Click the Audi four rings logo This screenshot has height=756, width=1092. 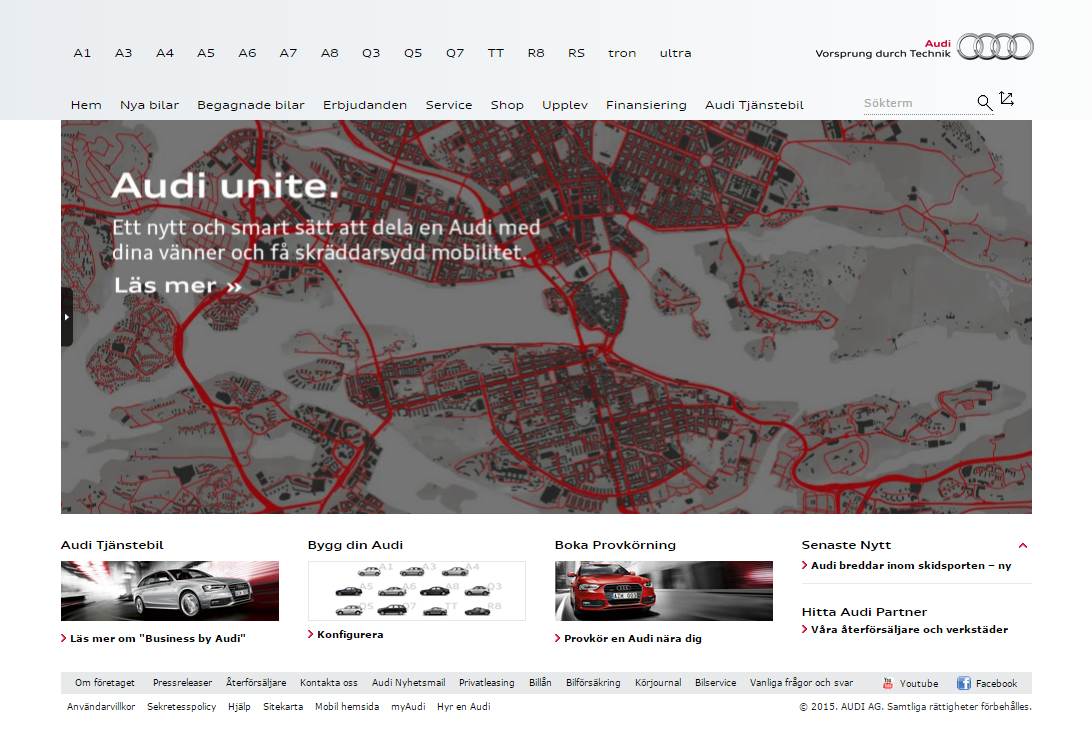[x=995, y=47]
